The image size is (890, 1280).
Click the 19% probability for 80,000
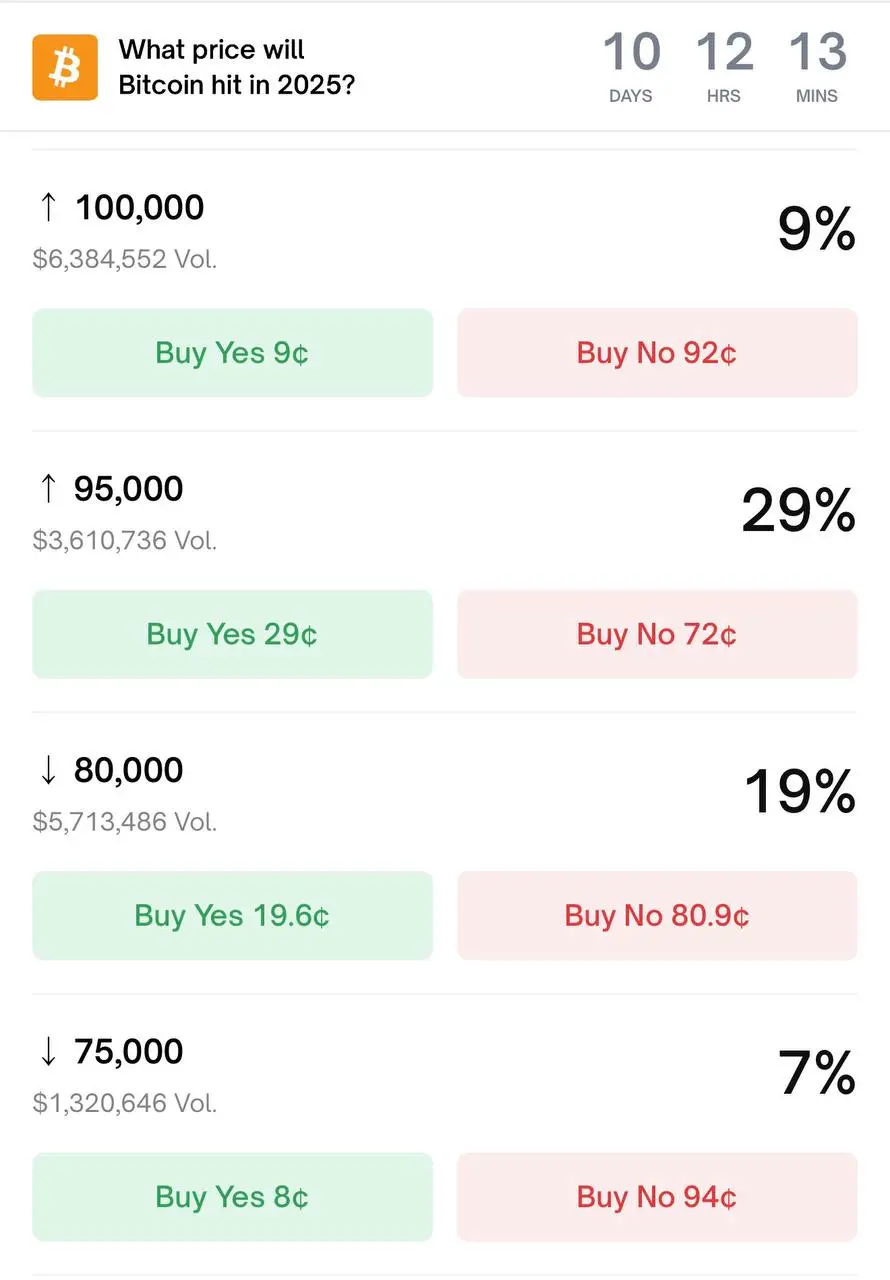click(799, 792)
